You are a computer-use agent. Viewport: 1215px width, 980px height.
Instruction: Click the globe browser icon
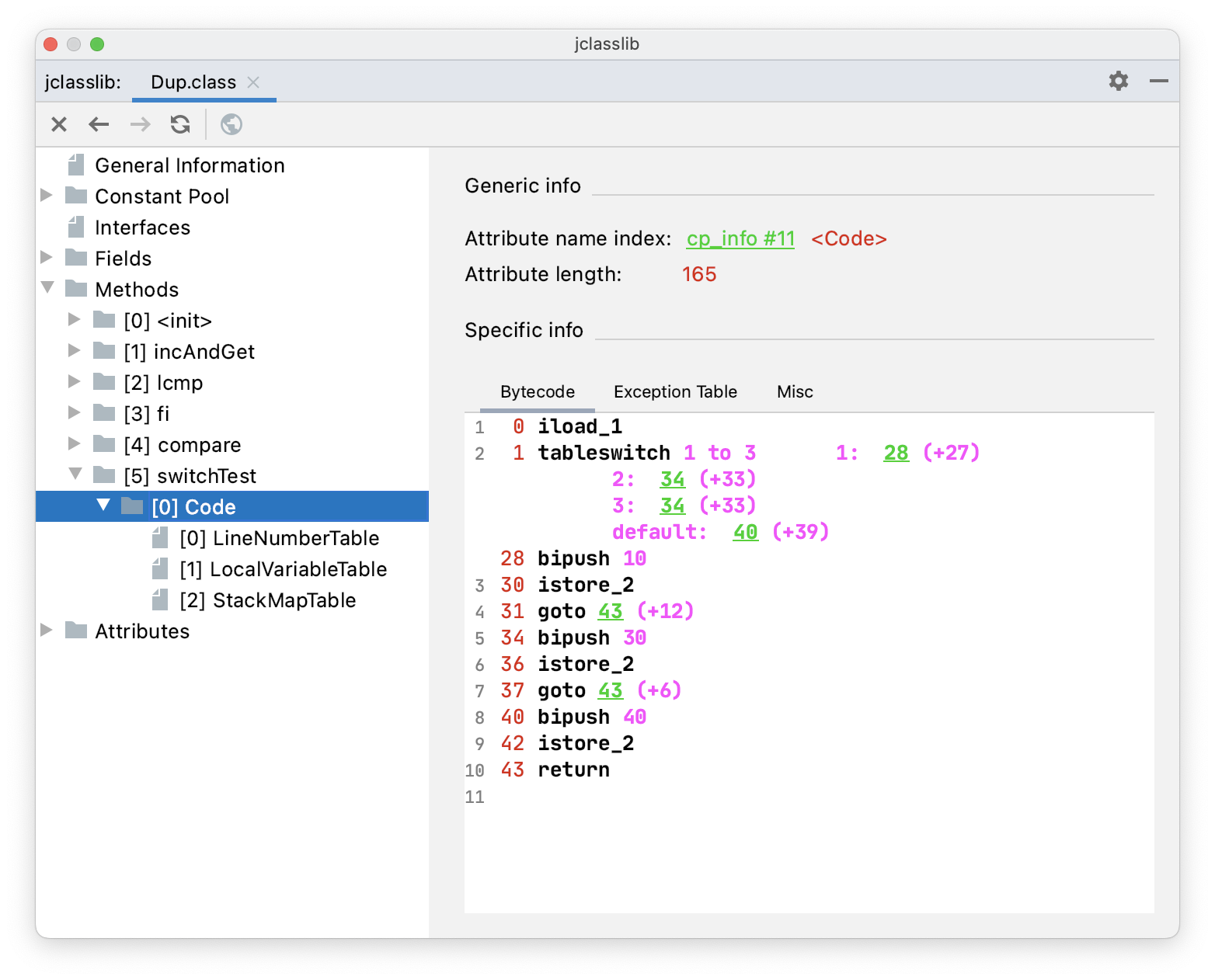232,124
